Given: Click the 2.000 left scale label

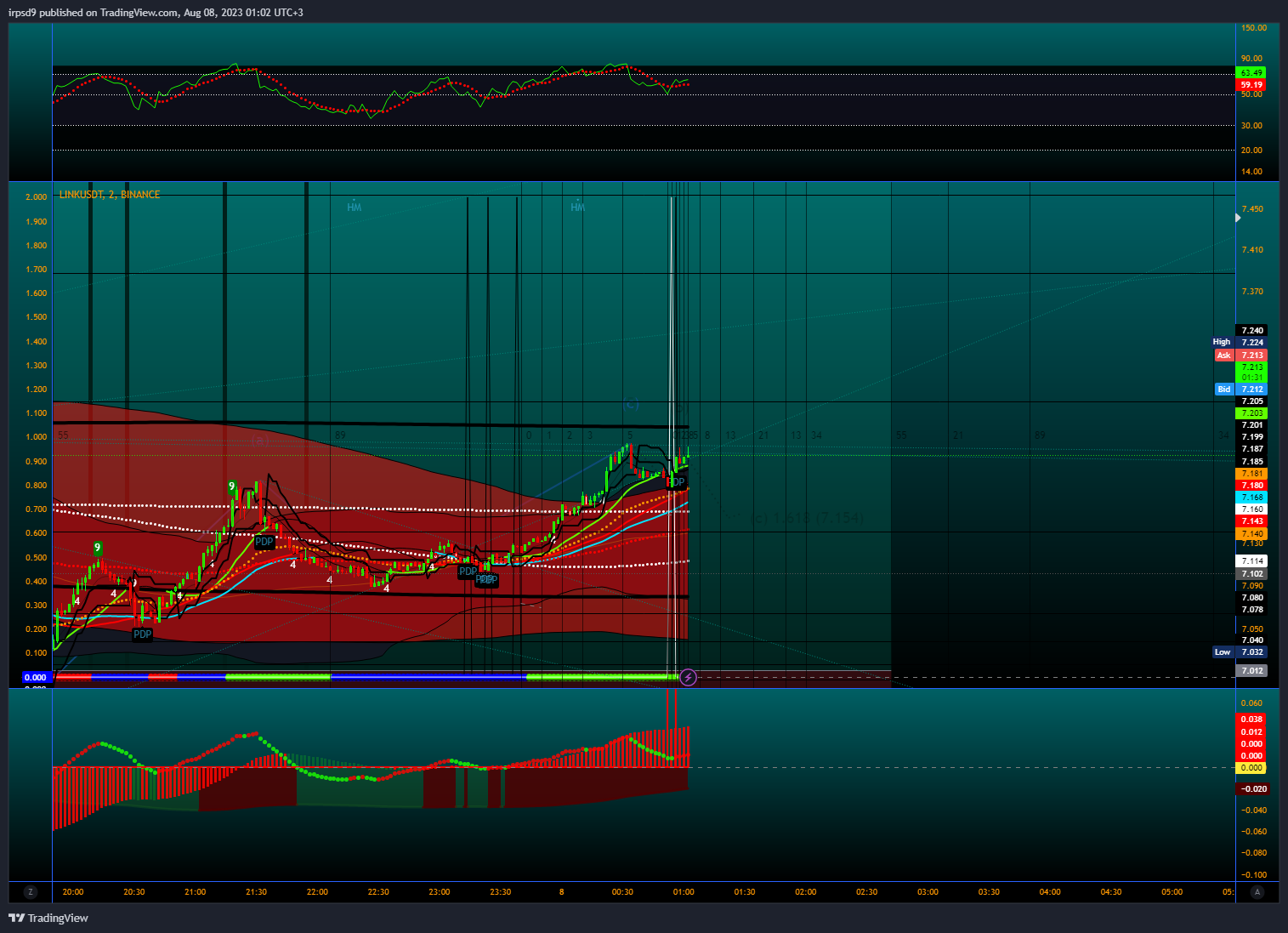Looking at the screenshot, I should click(x=37, y=197).
